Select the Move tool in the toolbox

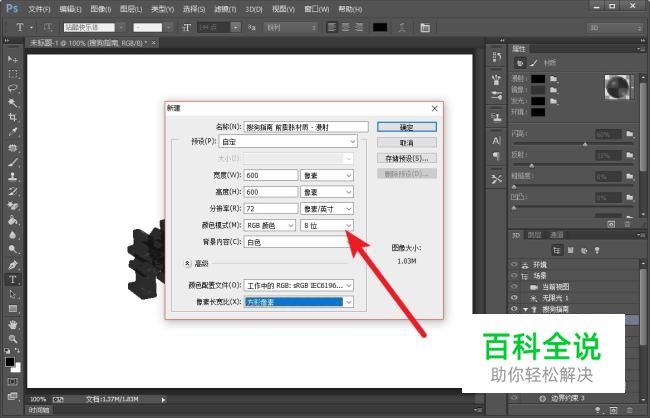12,59
